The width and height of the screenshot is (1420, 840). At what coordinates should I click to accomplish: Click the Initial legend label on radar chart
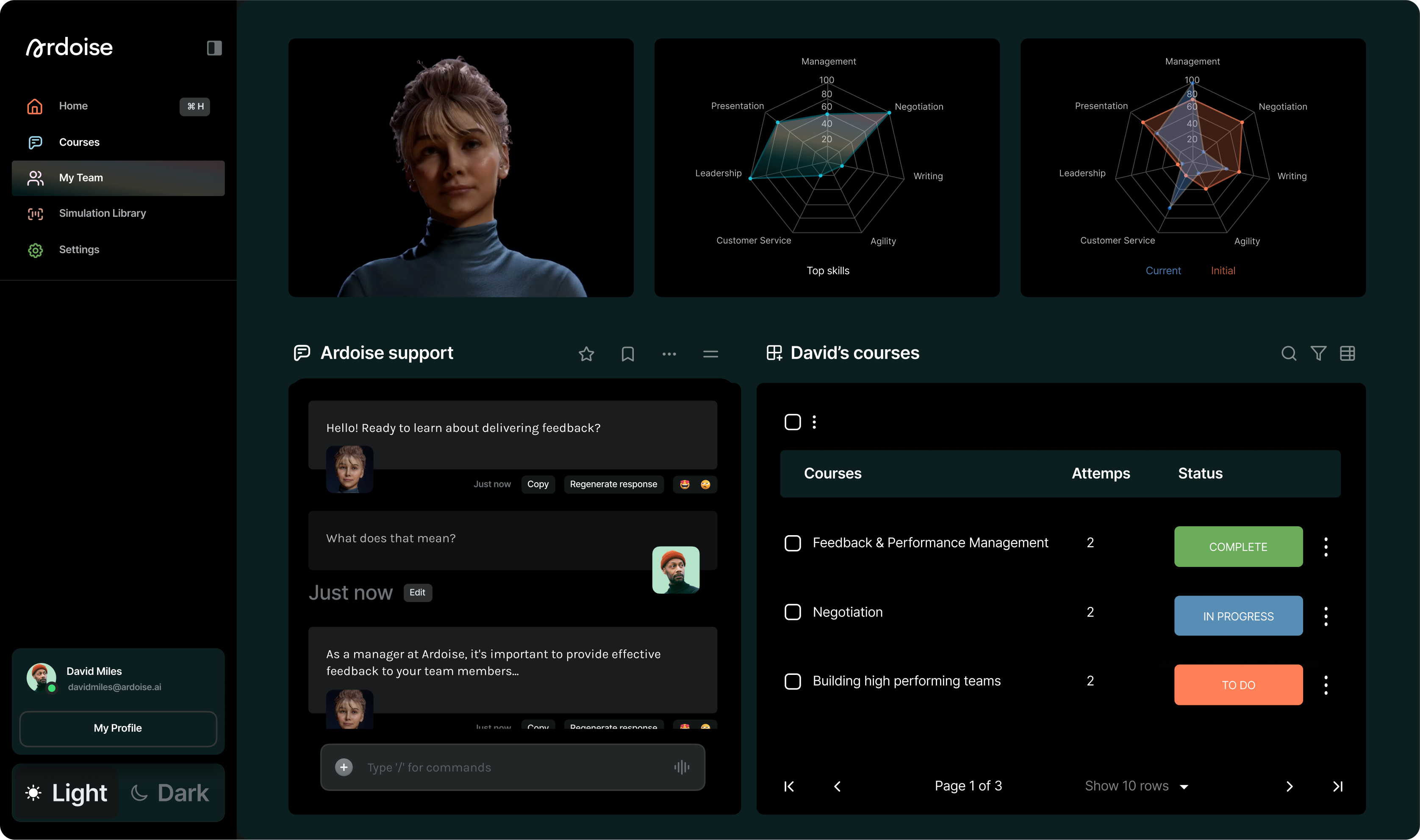coord(1223,271)
